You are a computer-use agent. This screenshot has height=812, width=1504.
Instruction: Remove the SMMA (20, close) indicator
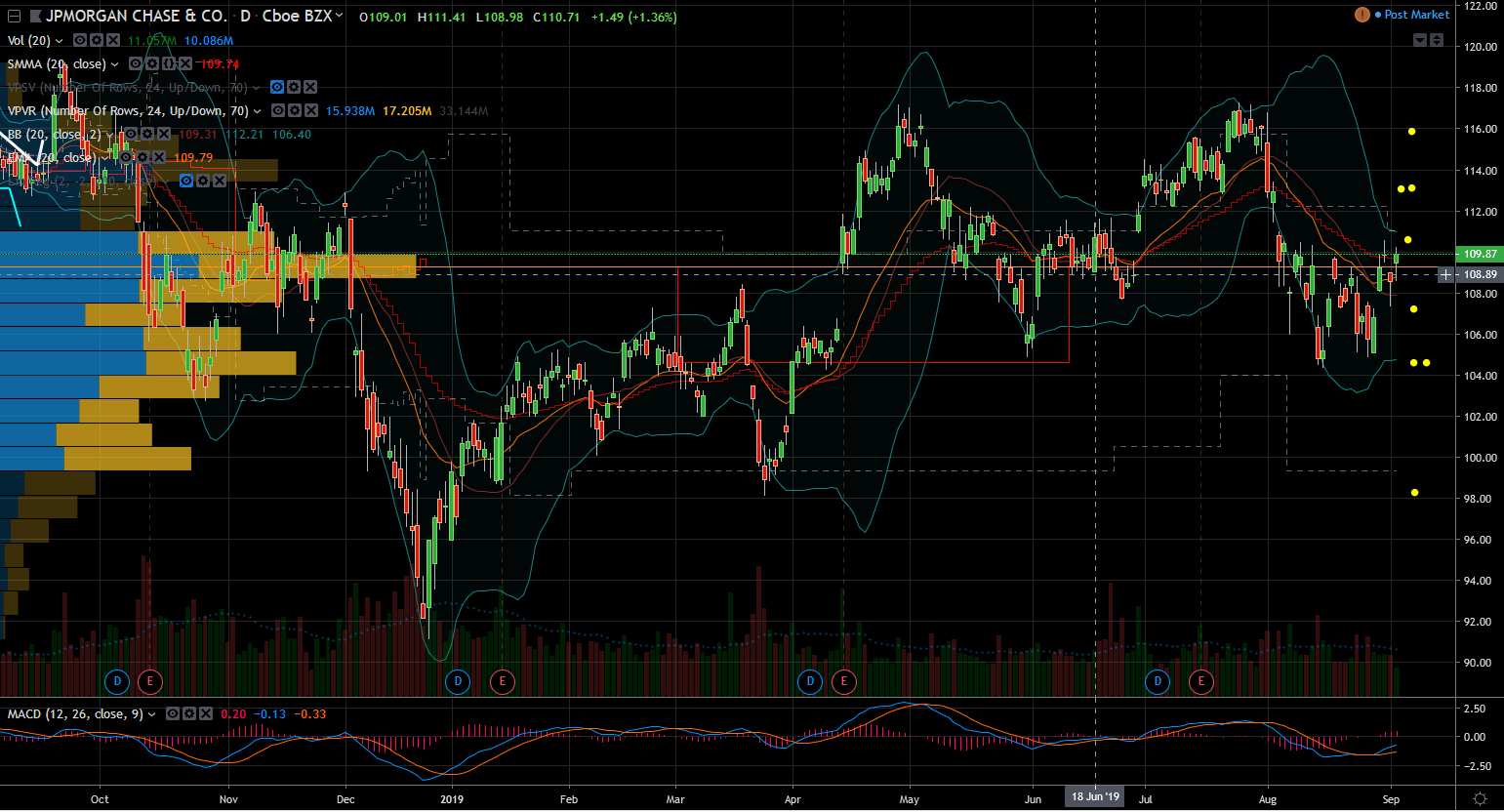[x=184, y=64]
